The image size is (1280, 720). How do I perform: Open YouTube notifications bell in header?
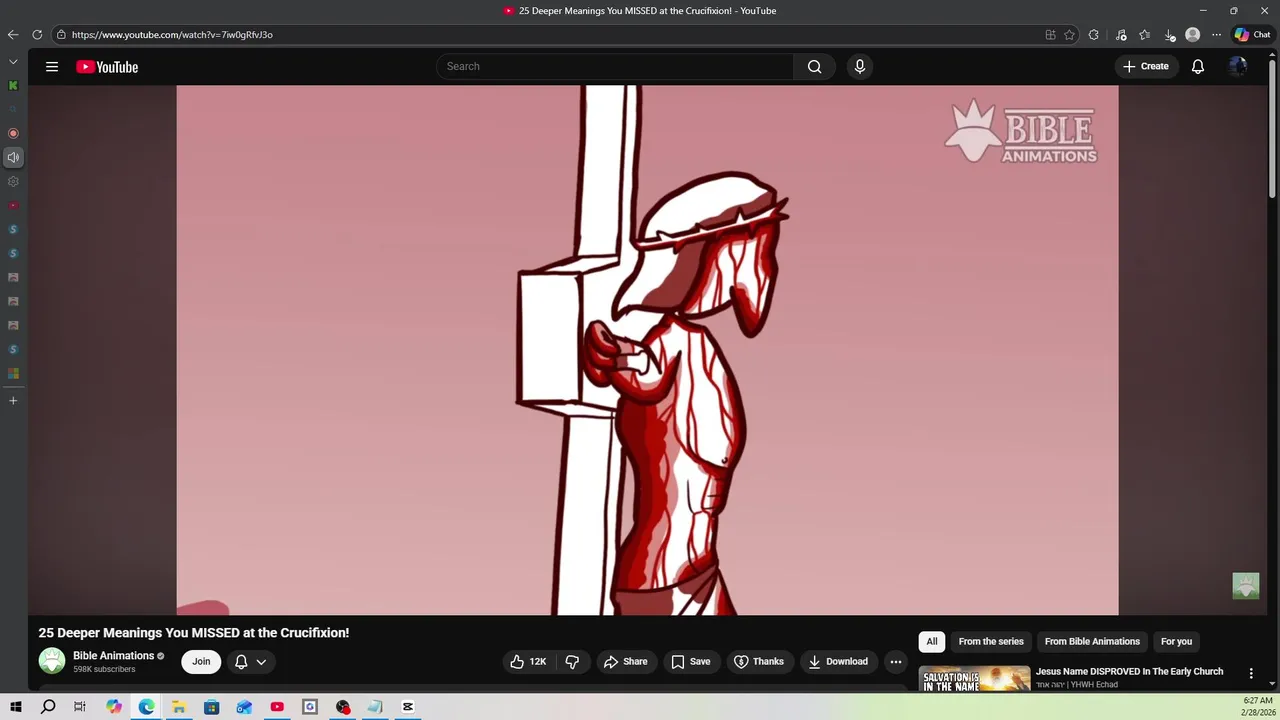[x=1197, y=67]
